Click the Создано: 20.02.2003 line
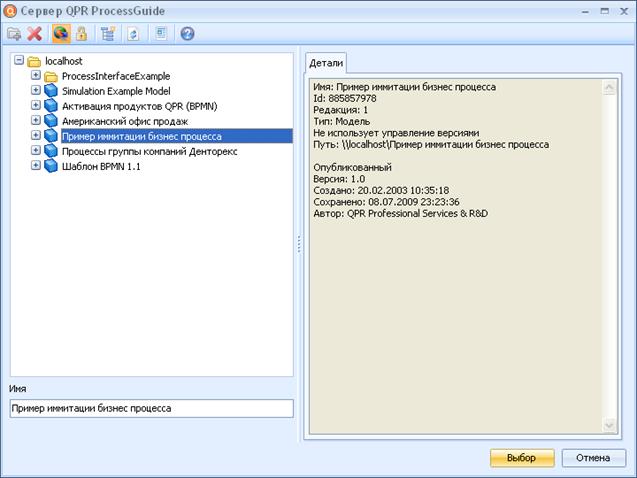This screenshot has width=637, height=478. pyautogui.click(x=381, y=190)
